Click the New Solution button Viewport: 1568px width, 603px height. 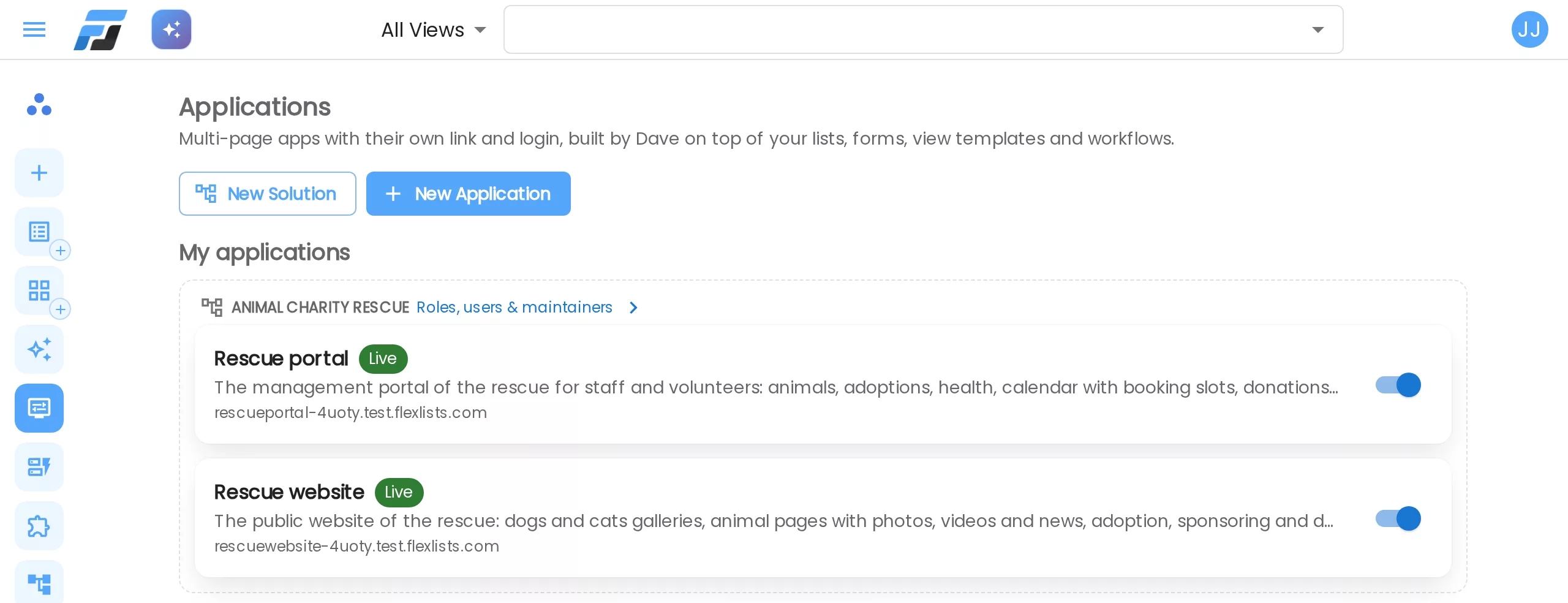pos(268,194)
